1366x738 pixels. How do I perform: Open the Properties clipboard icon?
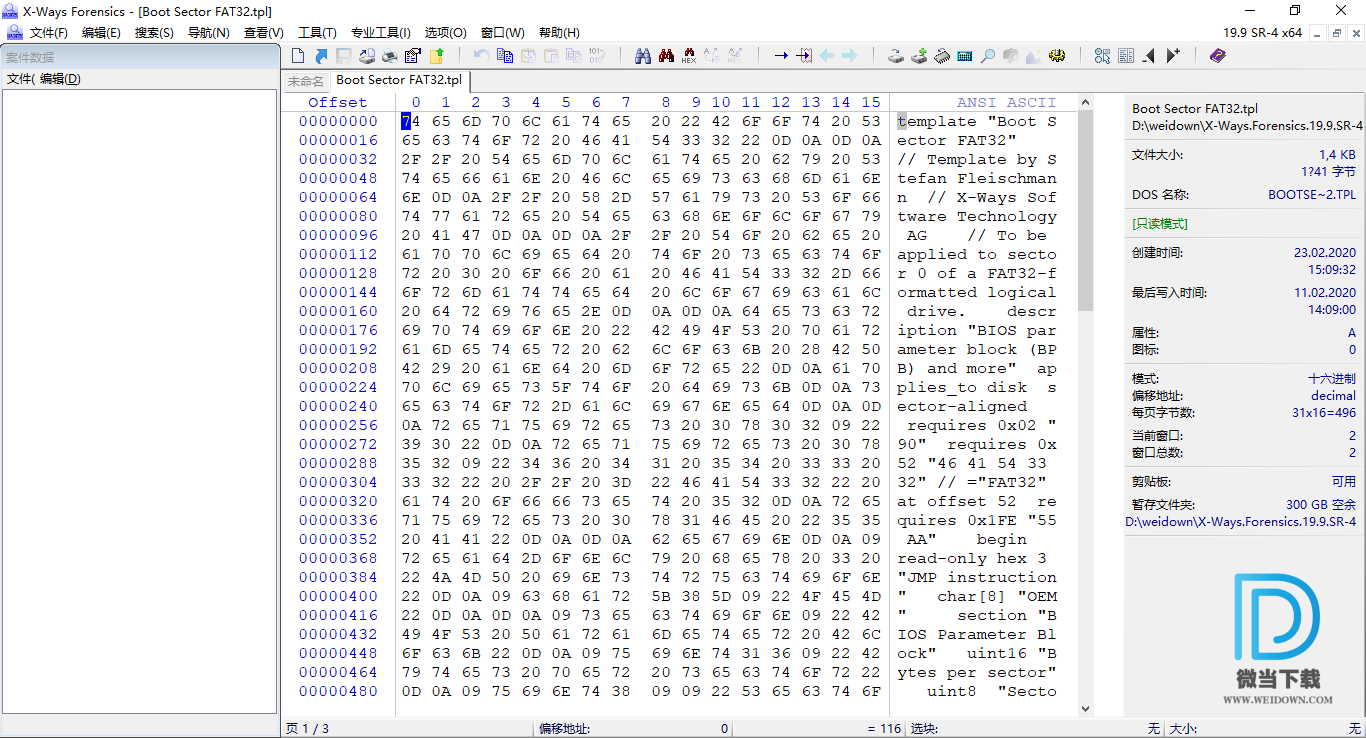point(413,56)
